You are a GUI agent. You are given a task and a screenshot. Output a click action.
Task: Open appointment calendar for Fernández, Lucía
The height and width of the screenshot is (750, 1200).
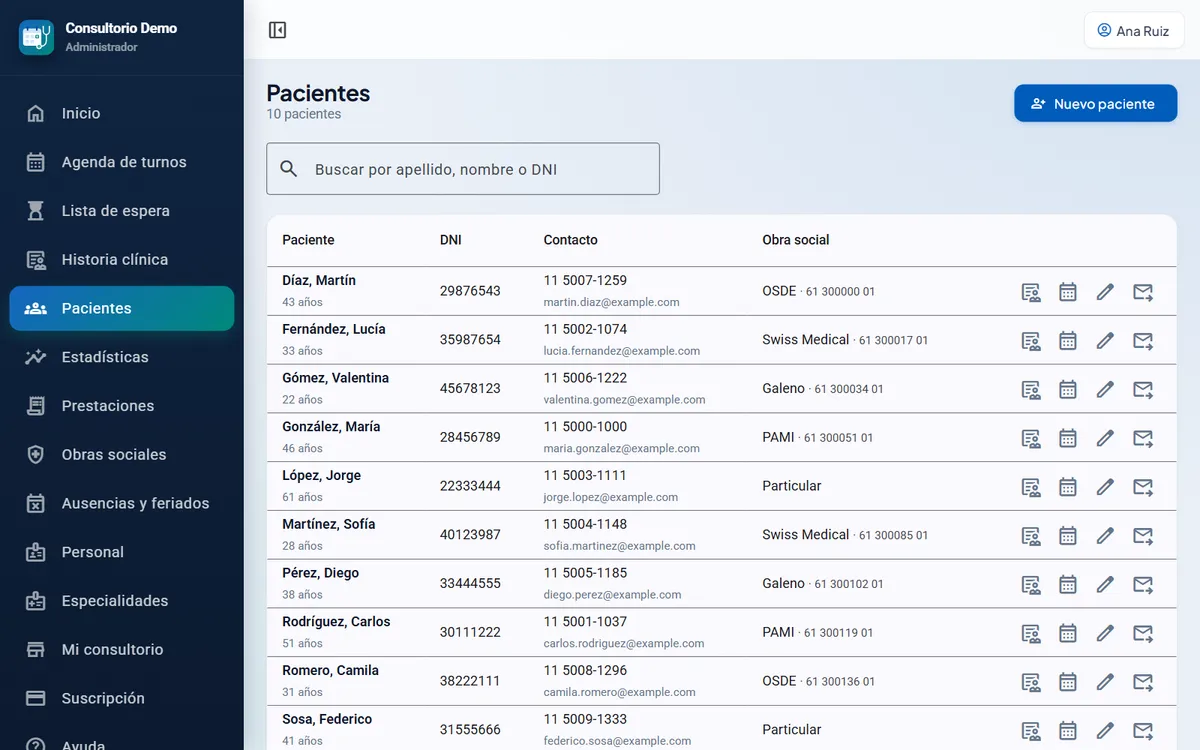coord(1068,341)
